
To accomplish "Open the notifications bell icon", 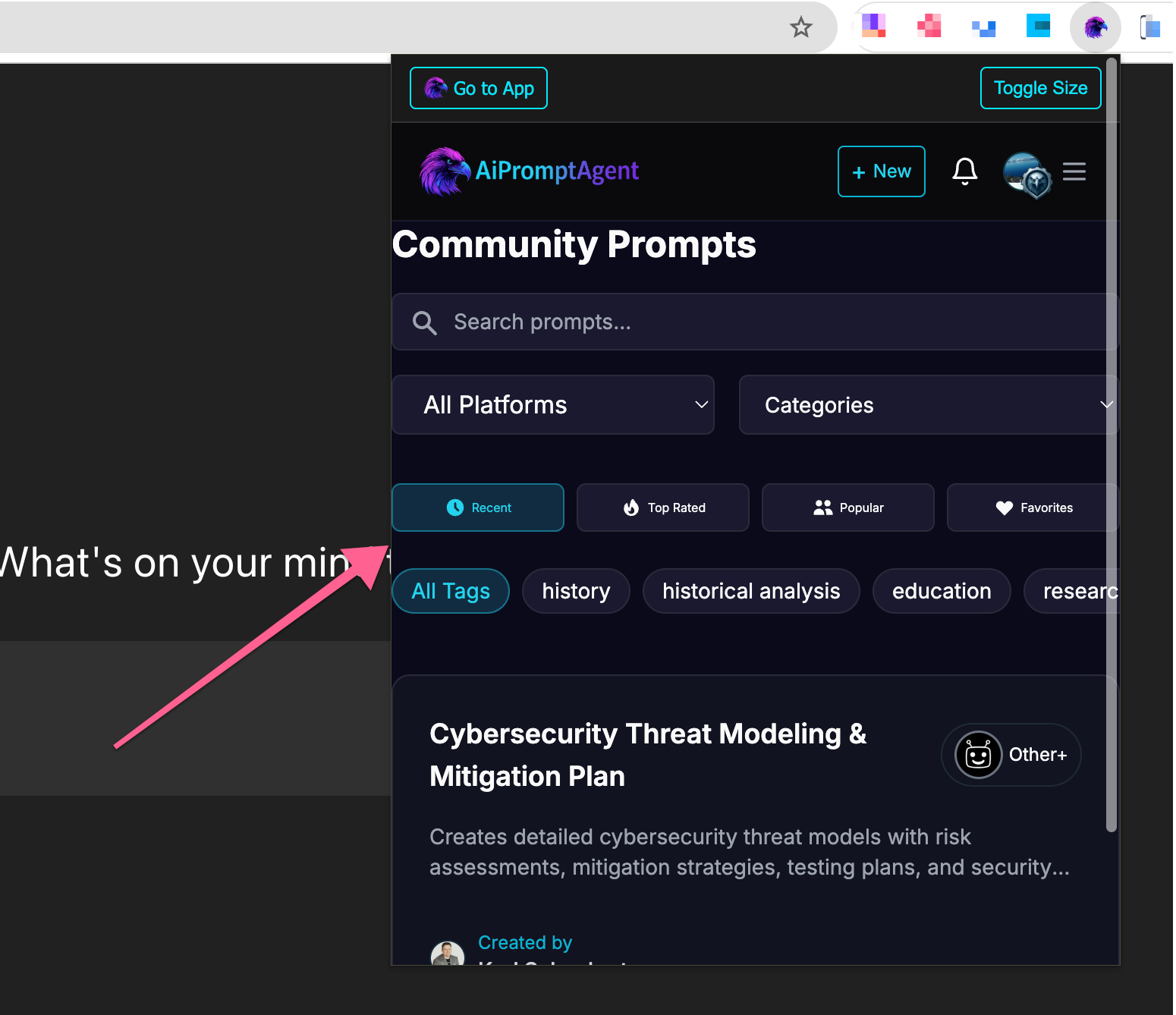I will 965,171.
